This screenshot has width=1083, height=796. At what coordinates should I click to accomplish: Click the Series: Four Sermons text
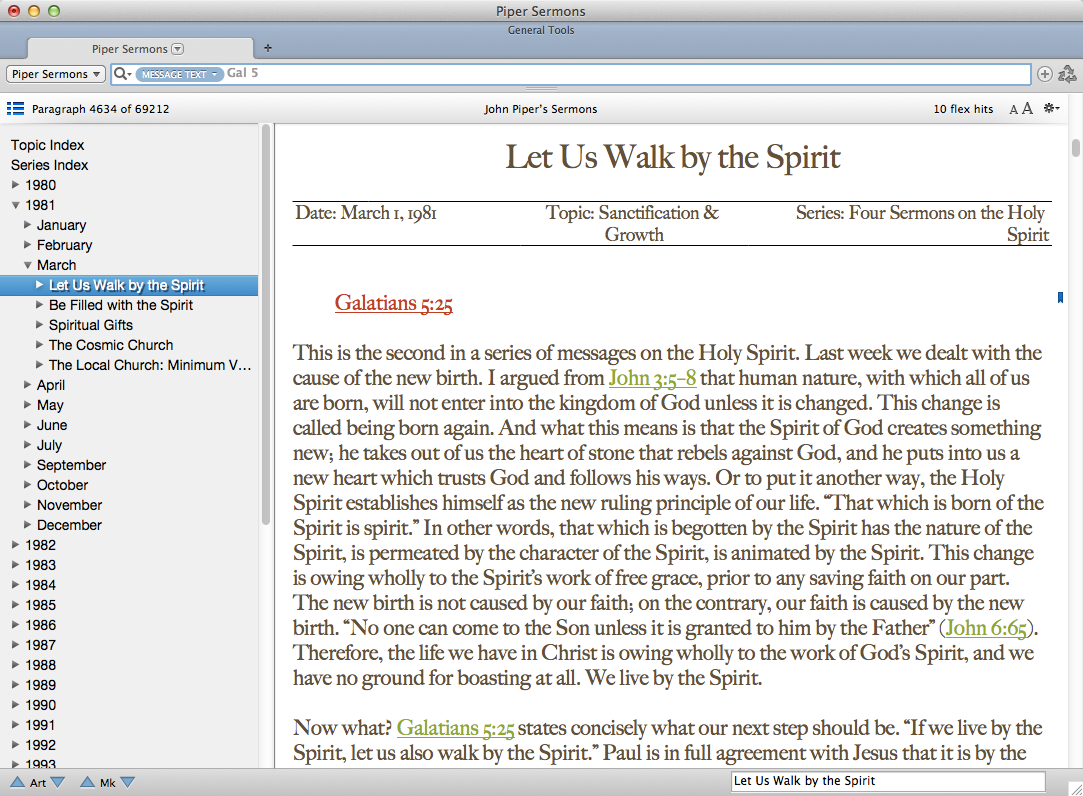tap(922, 223)
